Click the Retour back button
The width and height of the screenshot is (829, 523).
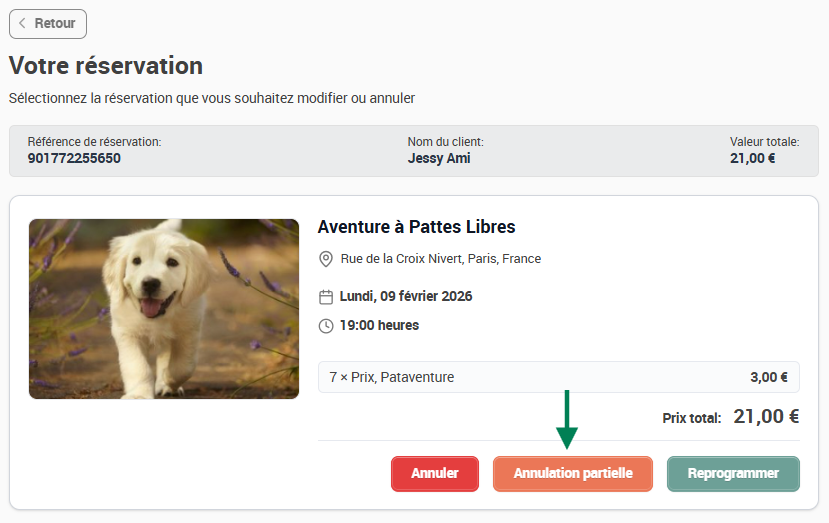point(48,24)
